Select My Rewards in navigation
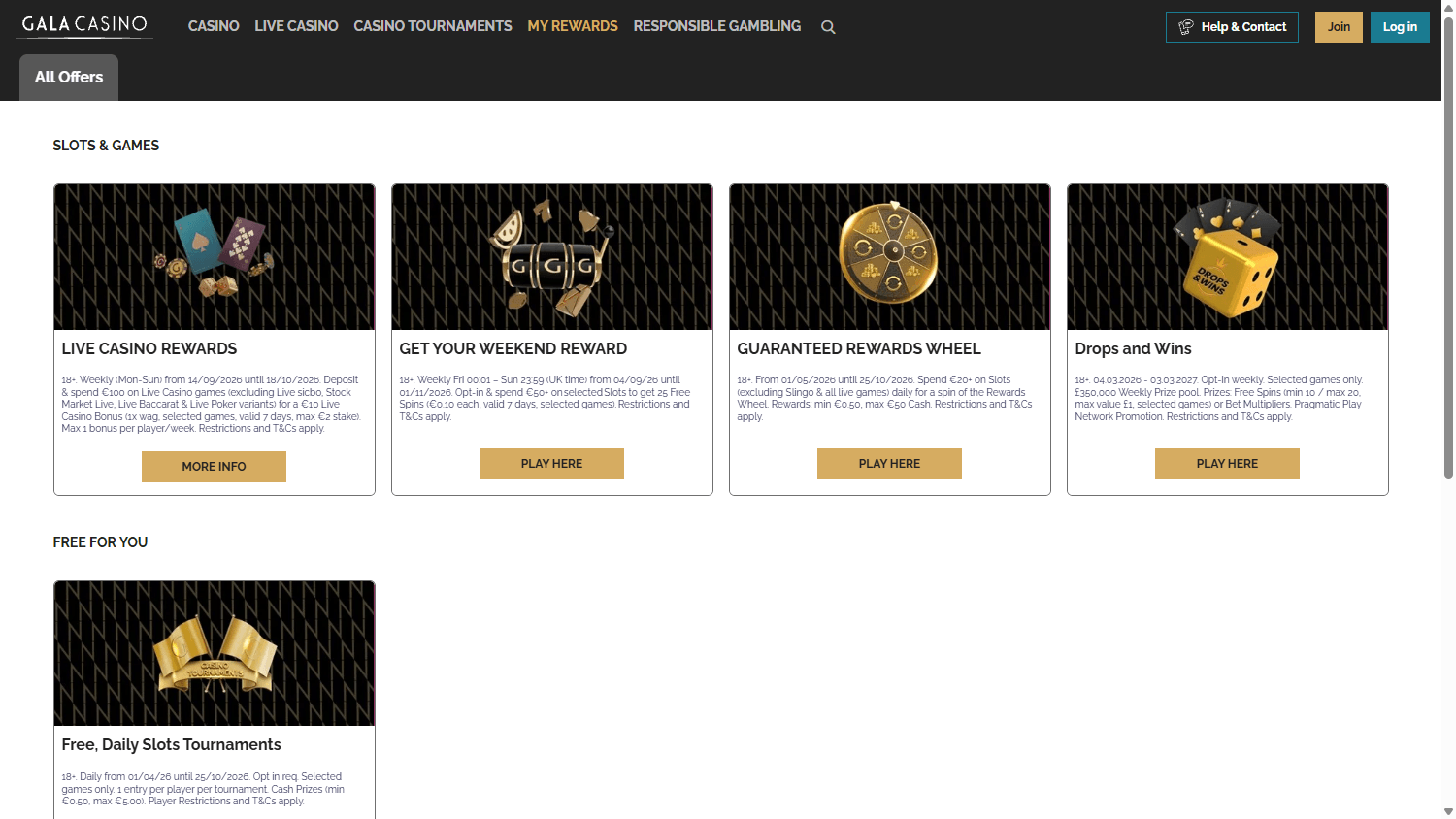1456x819 pixels. point(573,26)
